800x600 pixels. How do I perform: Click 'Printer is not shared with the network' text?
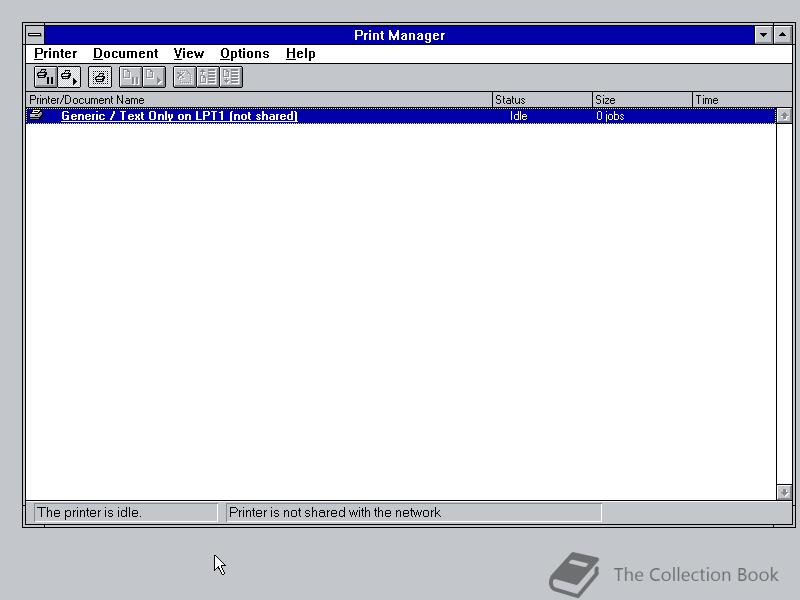pyautogui.click(x=335, y=512)
